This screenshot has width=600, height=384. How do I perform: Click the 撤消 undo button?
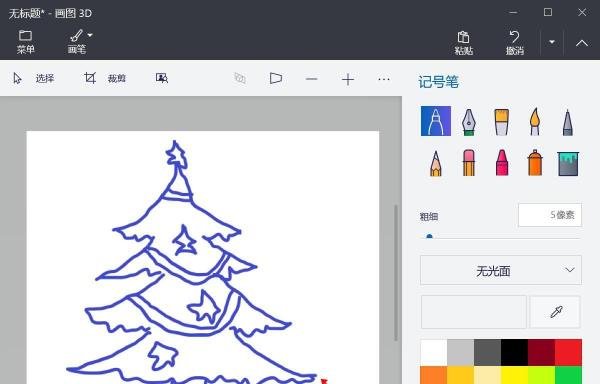tap(515, 42)
